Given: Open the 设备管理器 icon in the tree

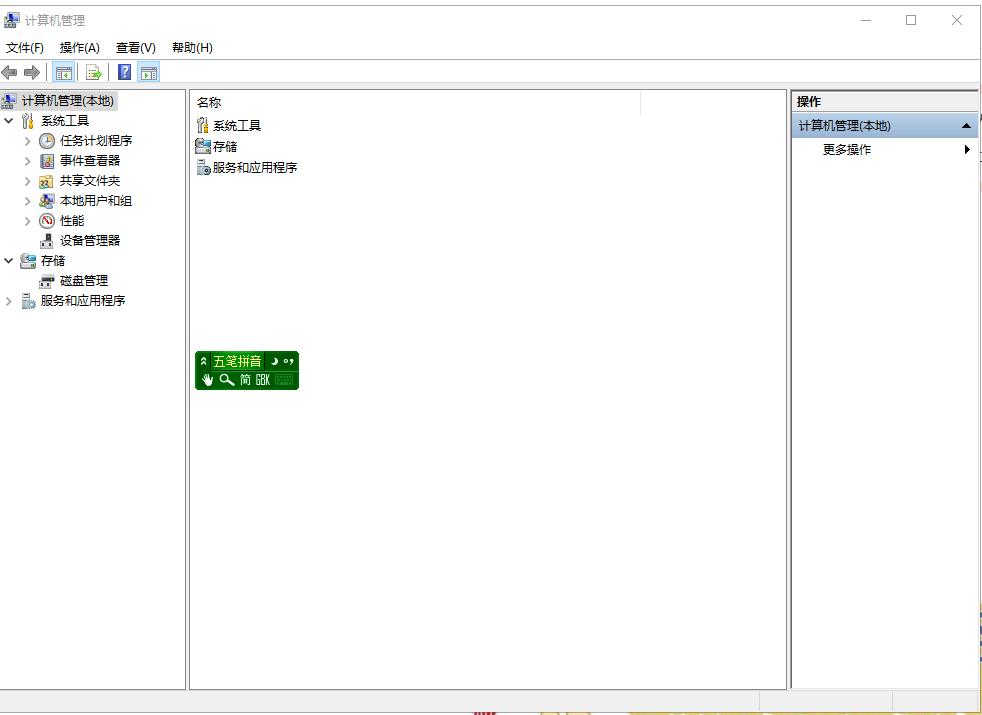Looking at the screenshot, I should click(46, 241).
